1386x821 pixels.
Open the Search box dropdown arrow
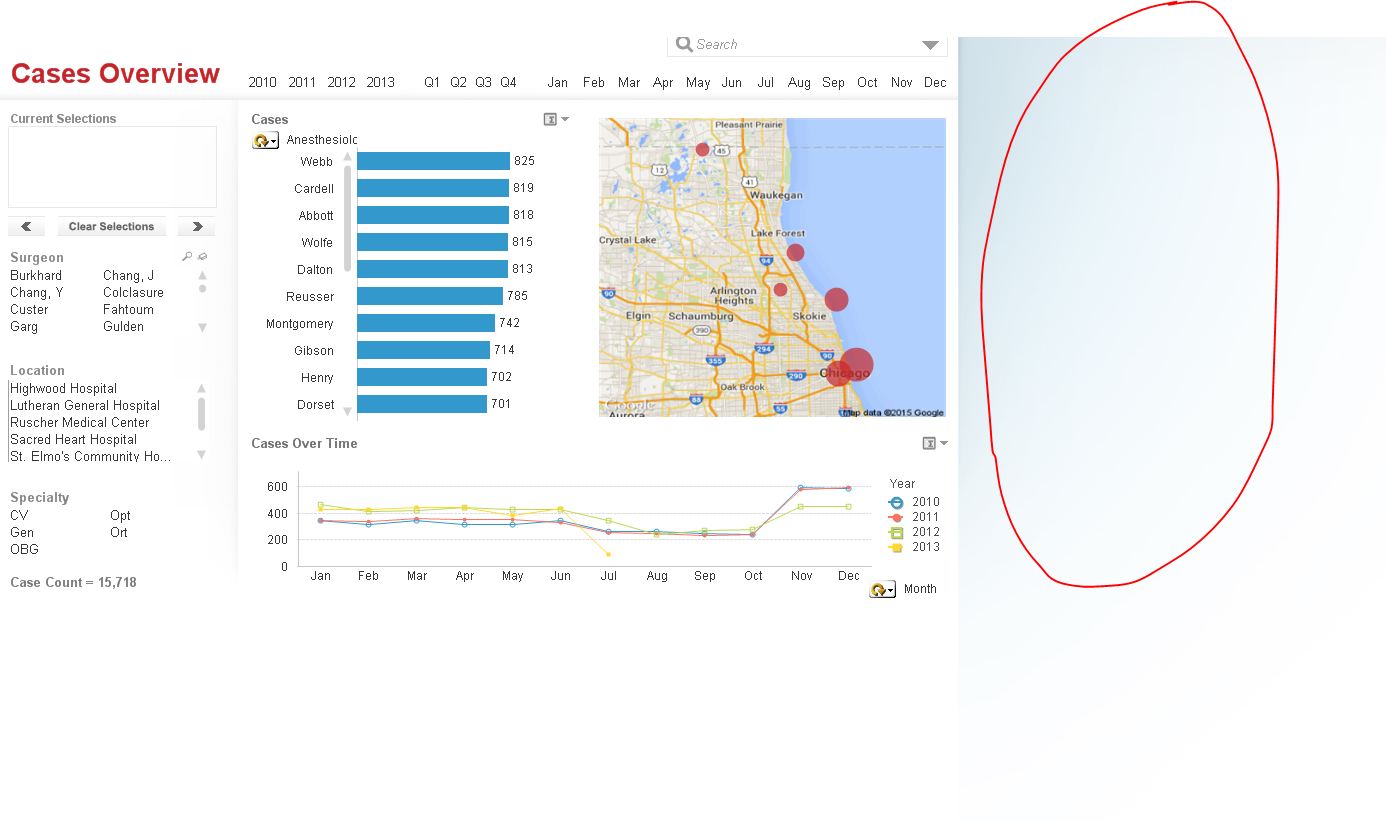click(931, 45)
